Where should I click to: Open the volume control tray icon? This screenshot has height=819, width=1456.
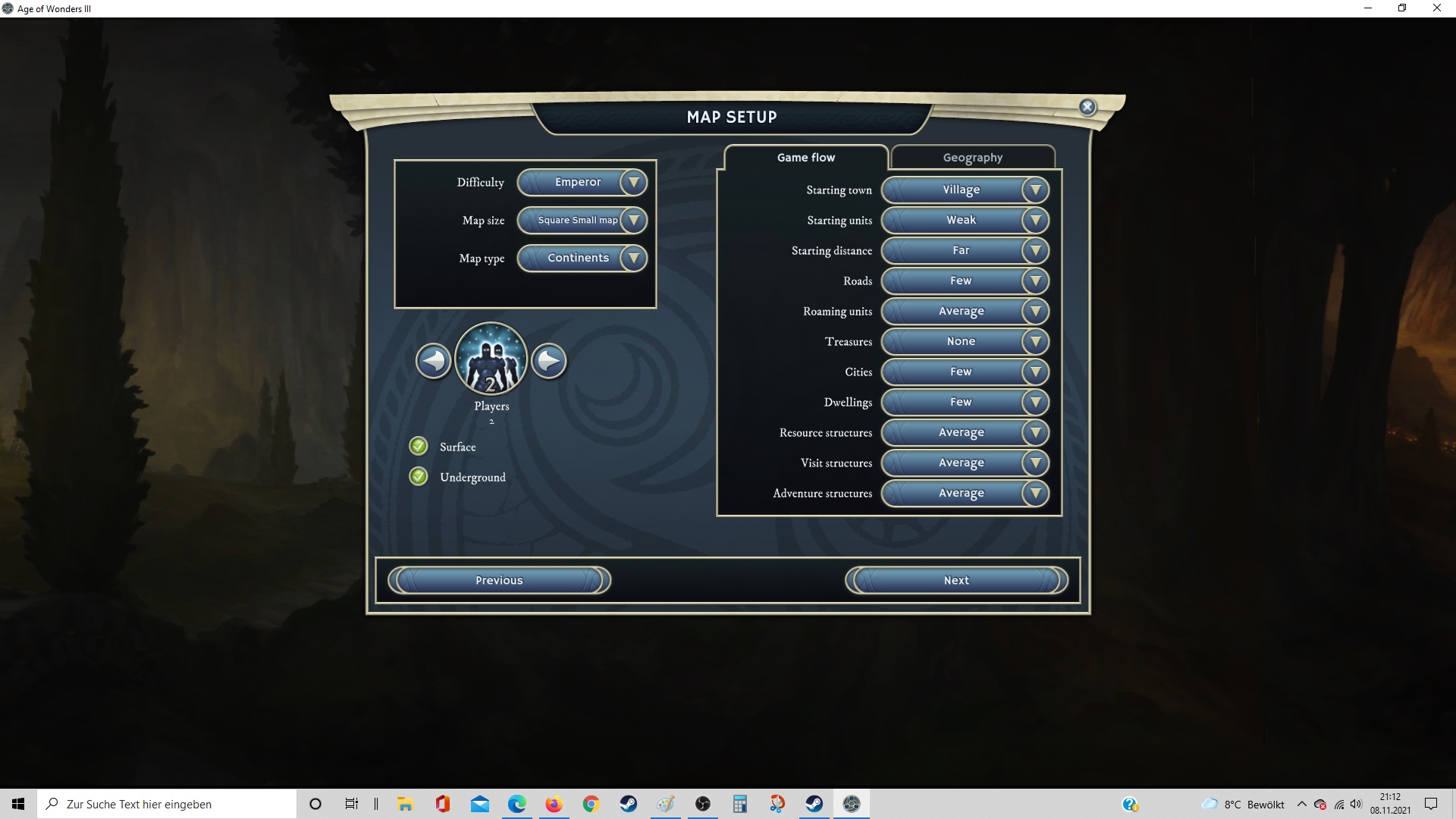click(1357, 804)
